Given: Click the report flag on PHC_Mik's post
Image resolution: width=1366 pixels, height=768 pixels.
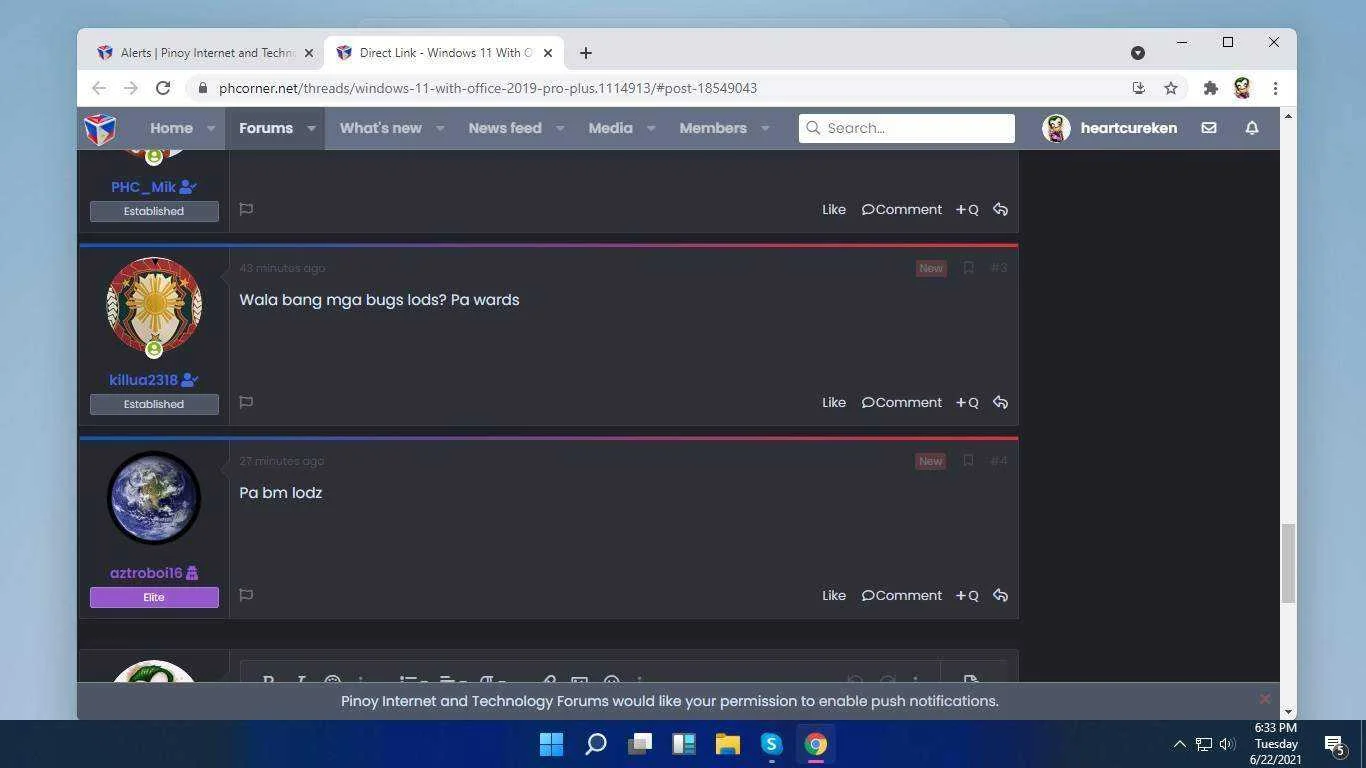Looking at the screenshot, I should click(246, 209).
